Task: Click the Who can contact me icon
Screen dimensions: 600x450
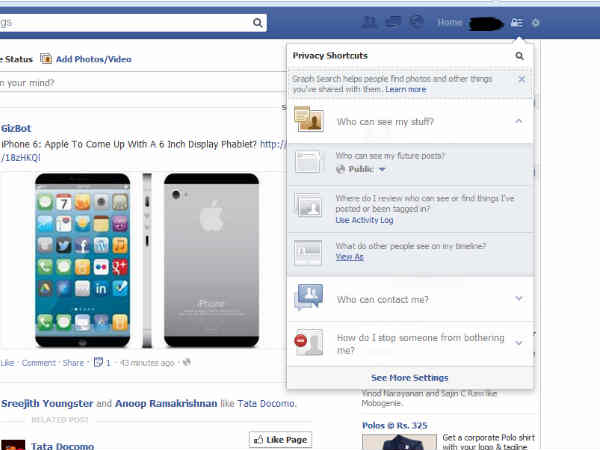Action: click(x=308, y=296)
